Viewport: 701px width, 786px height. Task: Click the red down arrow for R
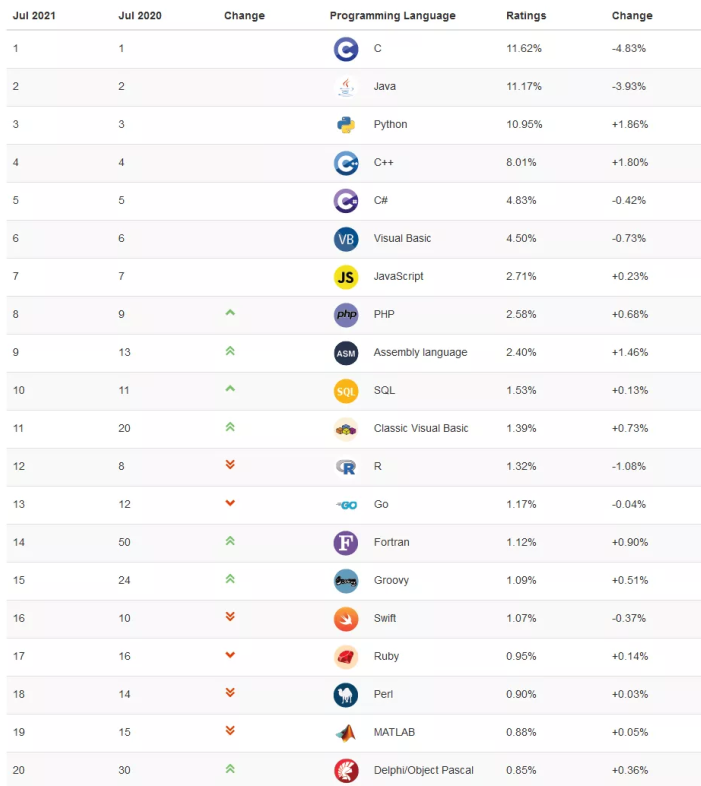(x=230, y=465)
